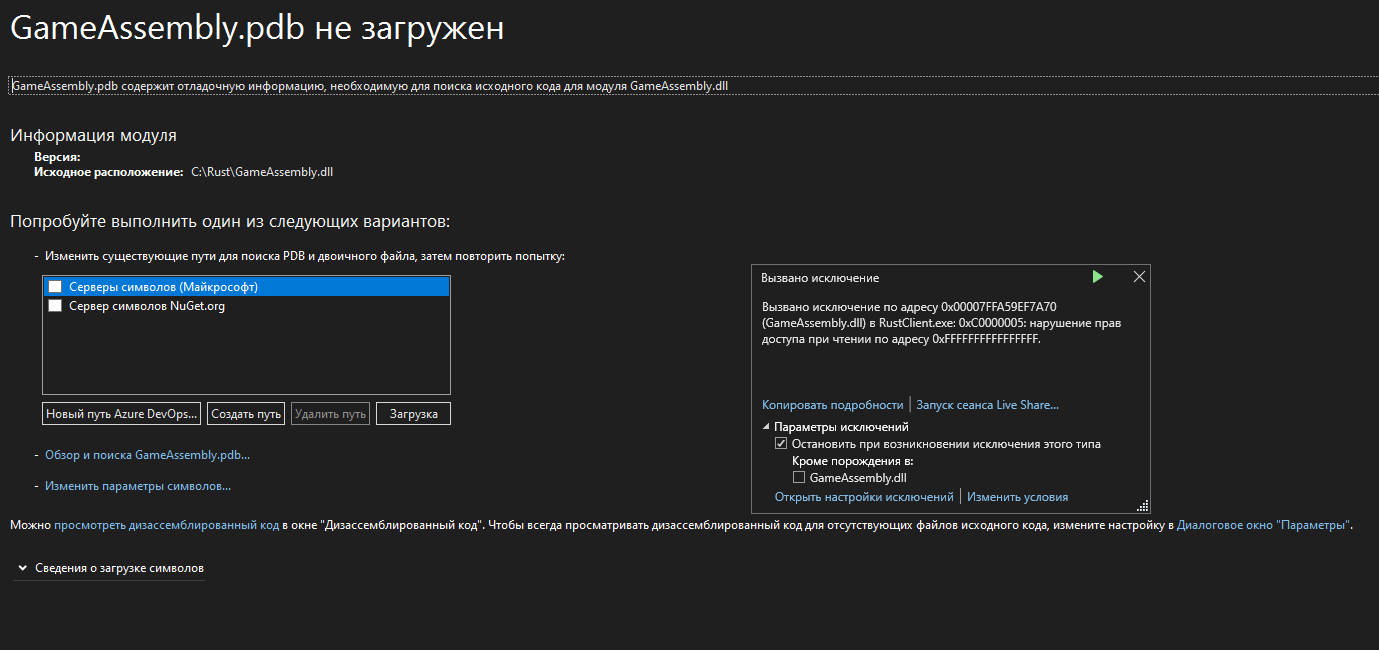Viewport: 1379px width, 650px height.
Task: Click the 'Создать путь' button
Action: 246,414
